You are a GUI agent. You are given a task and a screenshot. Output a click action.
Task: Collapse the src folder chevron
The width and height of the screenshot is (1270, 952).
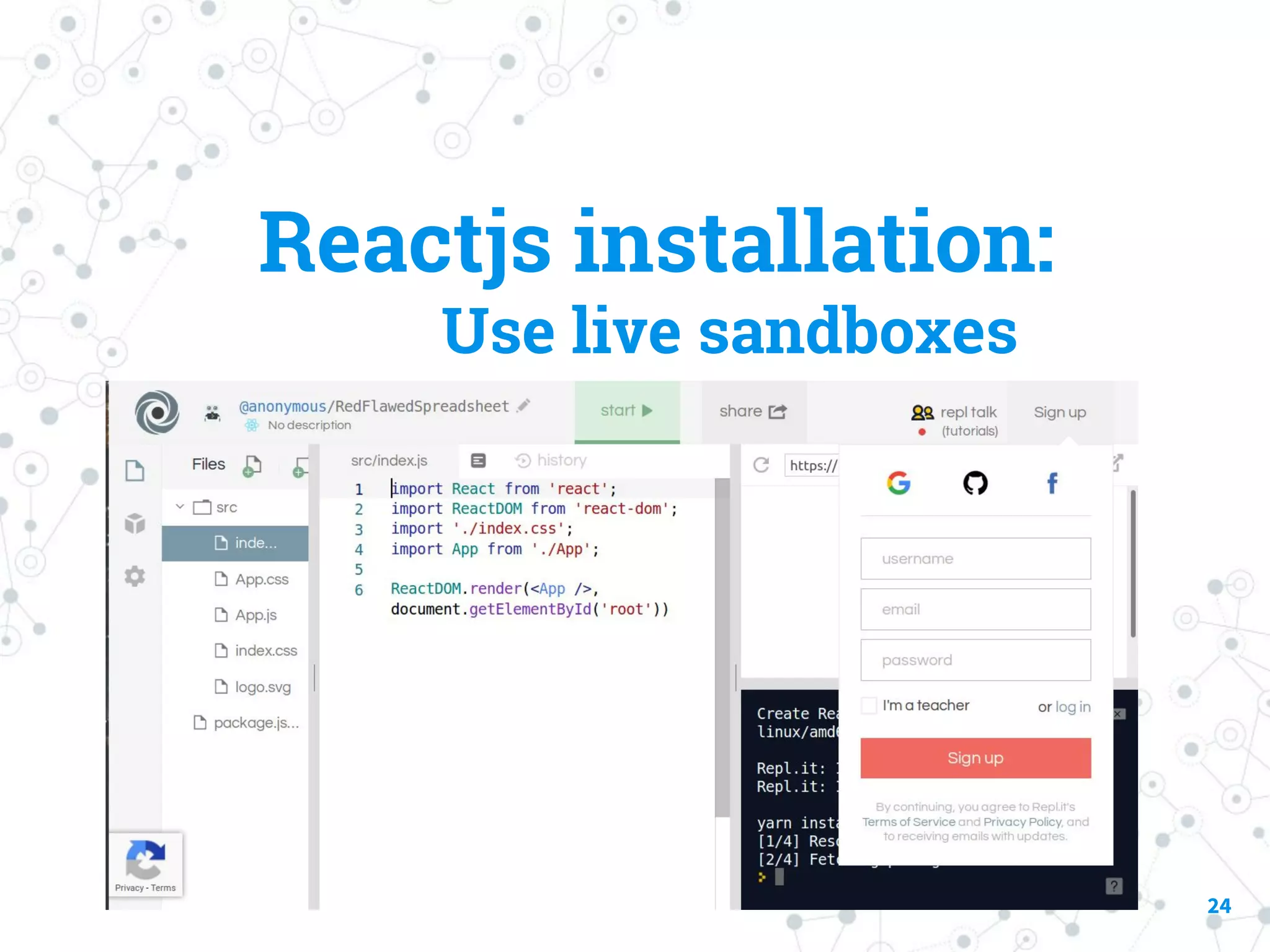(x=180, y=507)
